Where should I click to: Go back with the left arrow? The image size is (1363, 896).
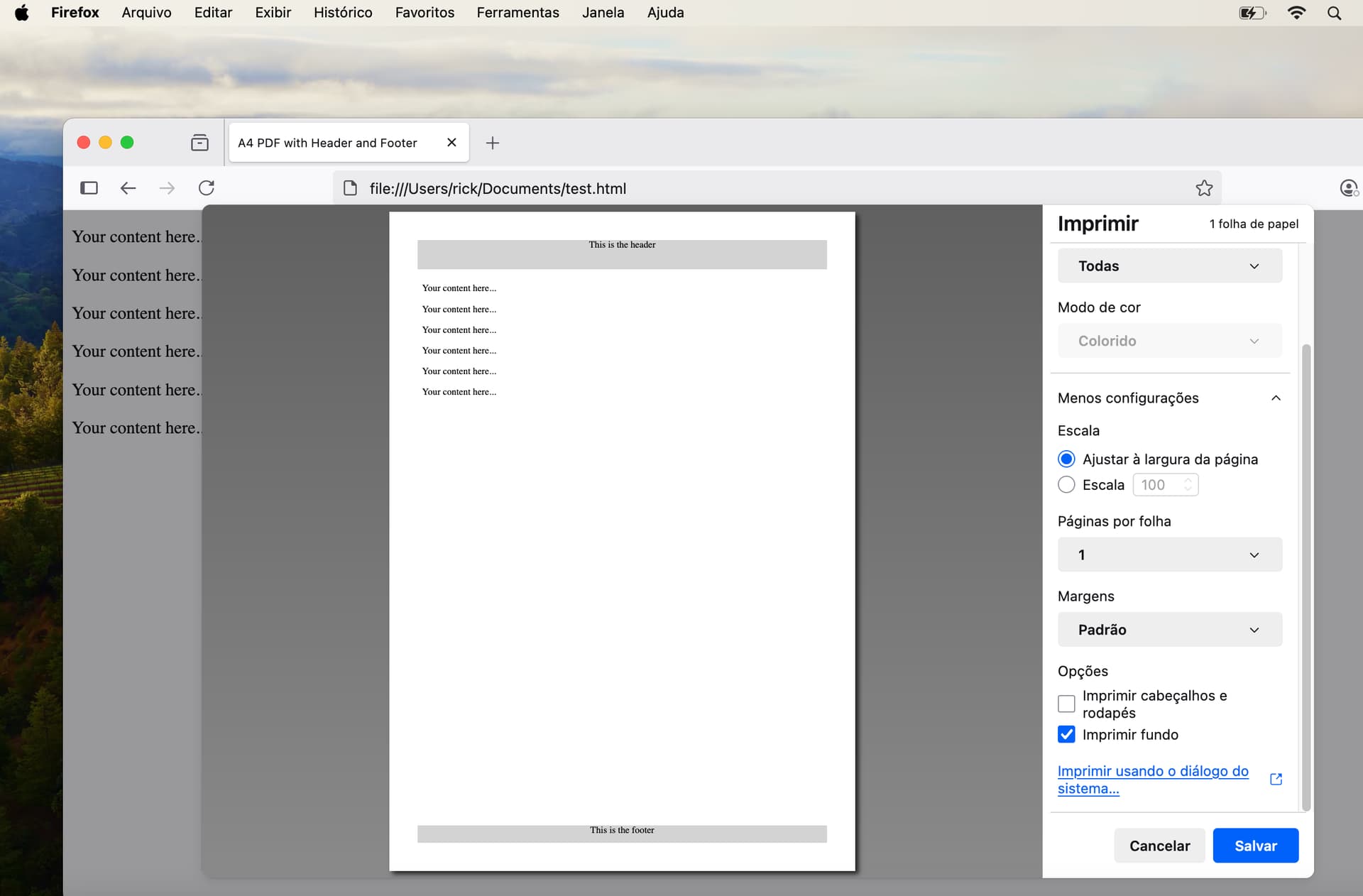[128, 188]
